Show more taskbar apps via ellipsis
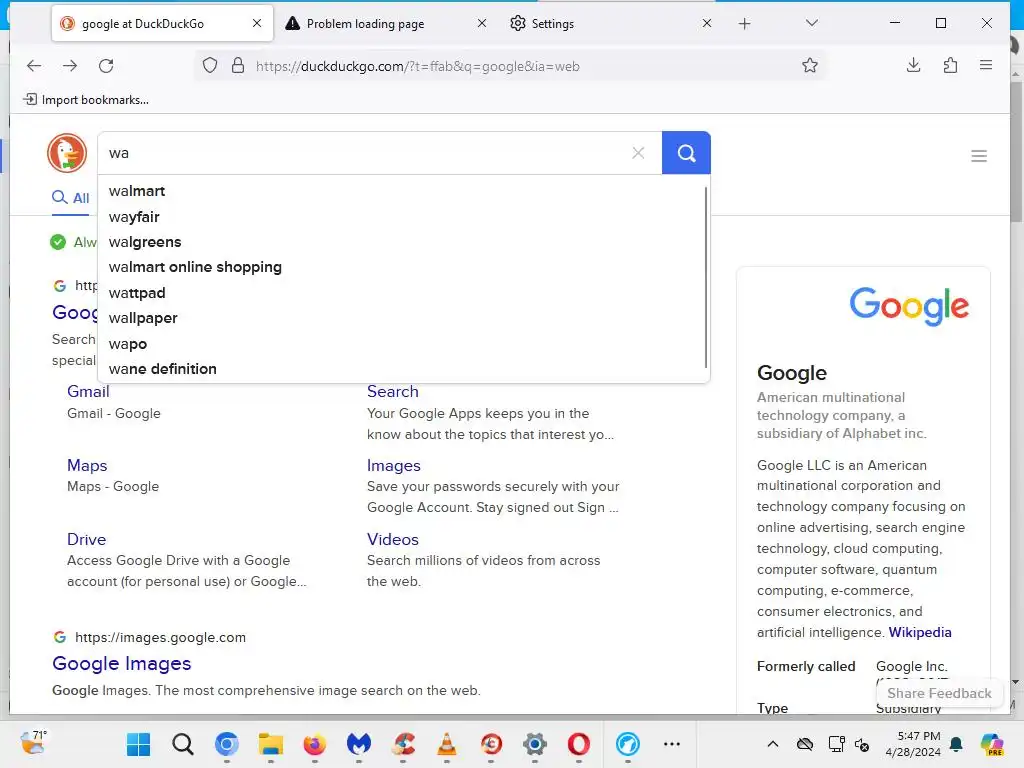Viewport: 1024px width, 768px height. point(671,744)
